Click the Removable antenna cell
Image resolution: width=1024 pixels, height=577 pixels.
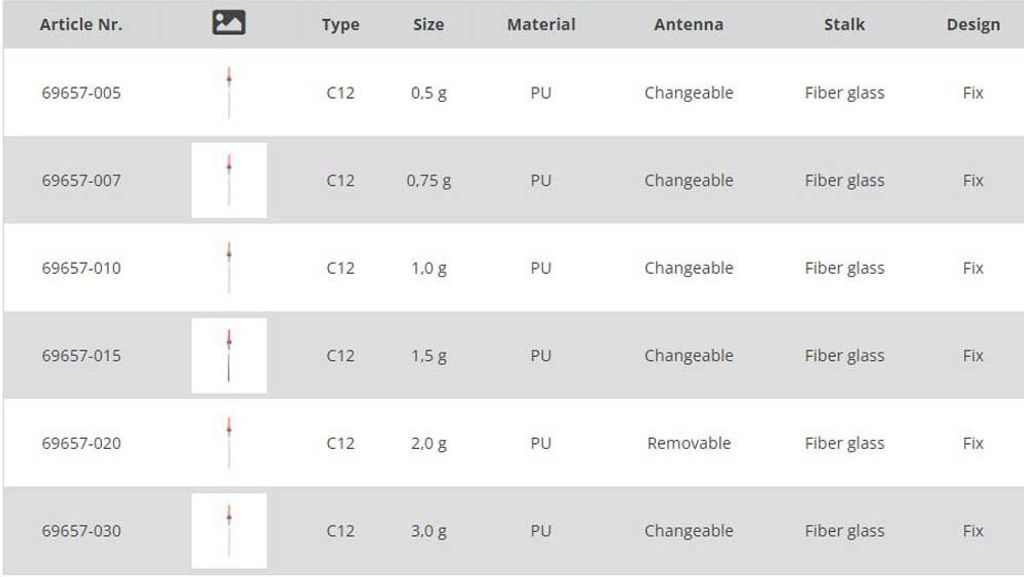click(688, 443)
